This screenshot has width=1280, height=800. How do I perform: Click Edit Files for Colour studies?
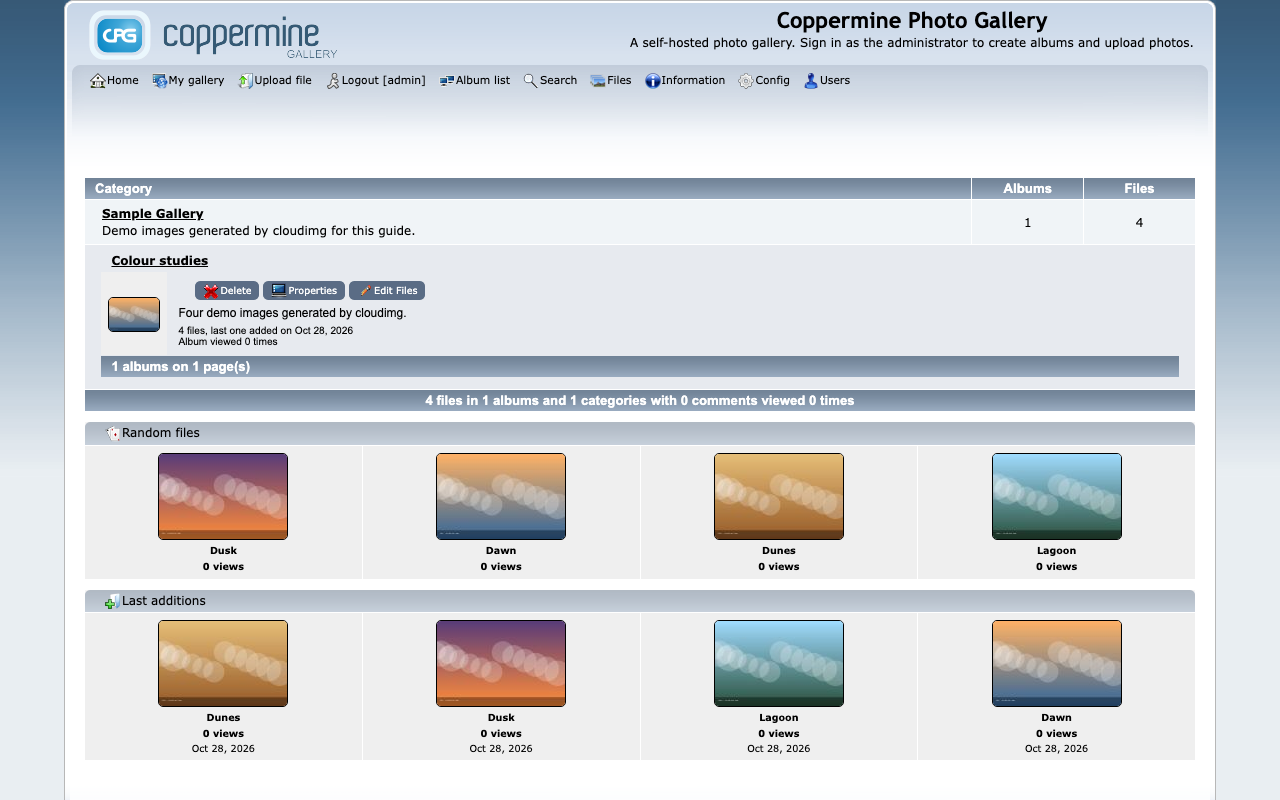click(x=387, y=291)
